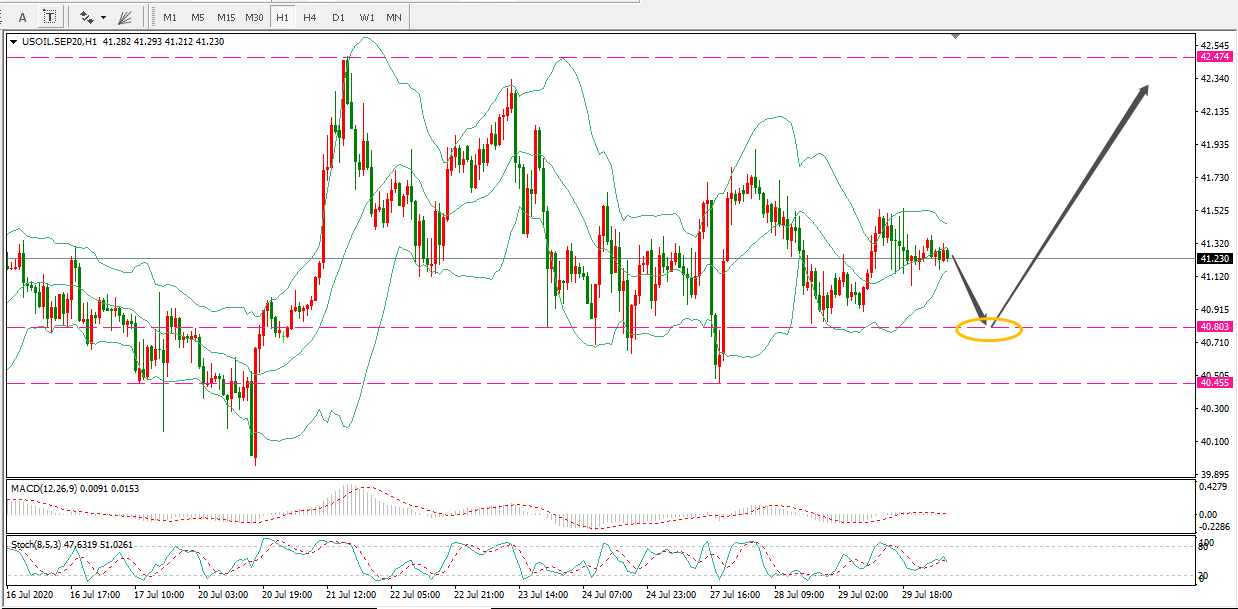Open the arrows objects tool
This screenshot has width=1238, height=609.
point(87,17)
